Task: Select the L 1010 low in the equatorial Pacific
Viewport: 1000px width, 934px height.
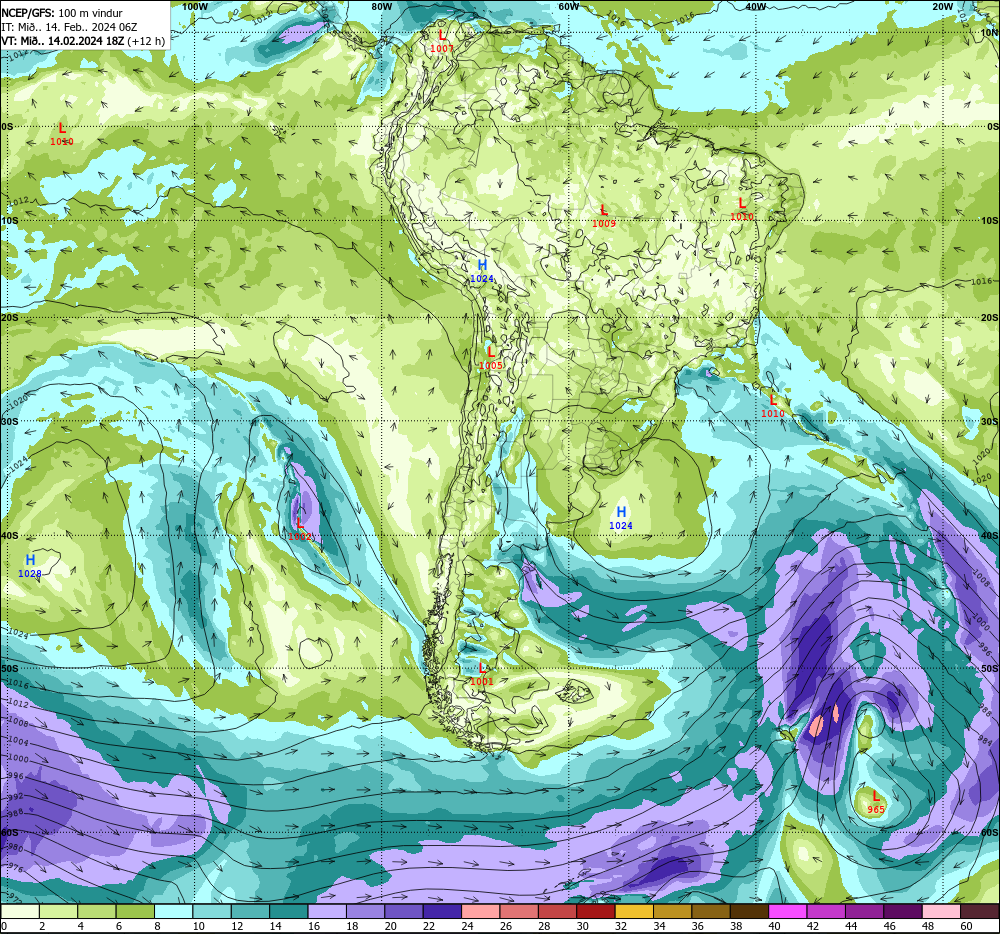Action: pyautogui.click(x=62, y=134)
